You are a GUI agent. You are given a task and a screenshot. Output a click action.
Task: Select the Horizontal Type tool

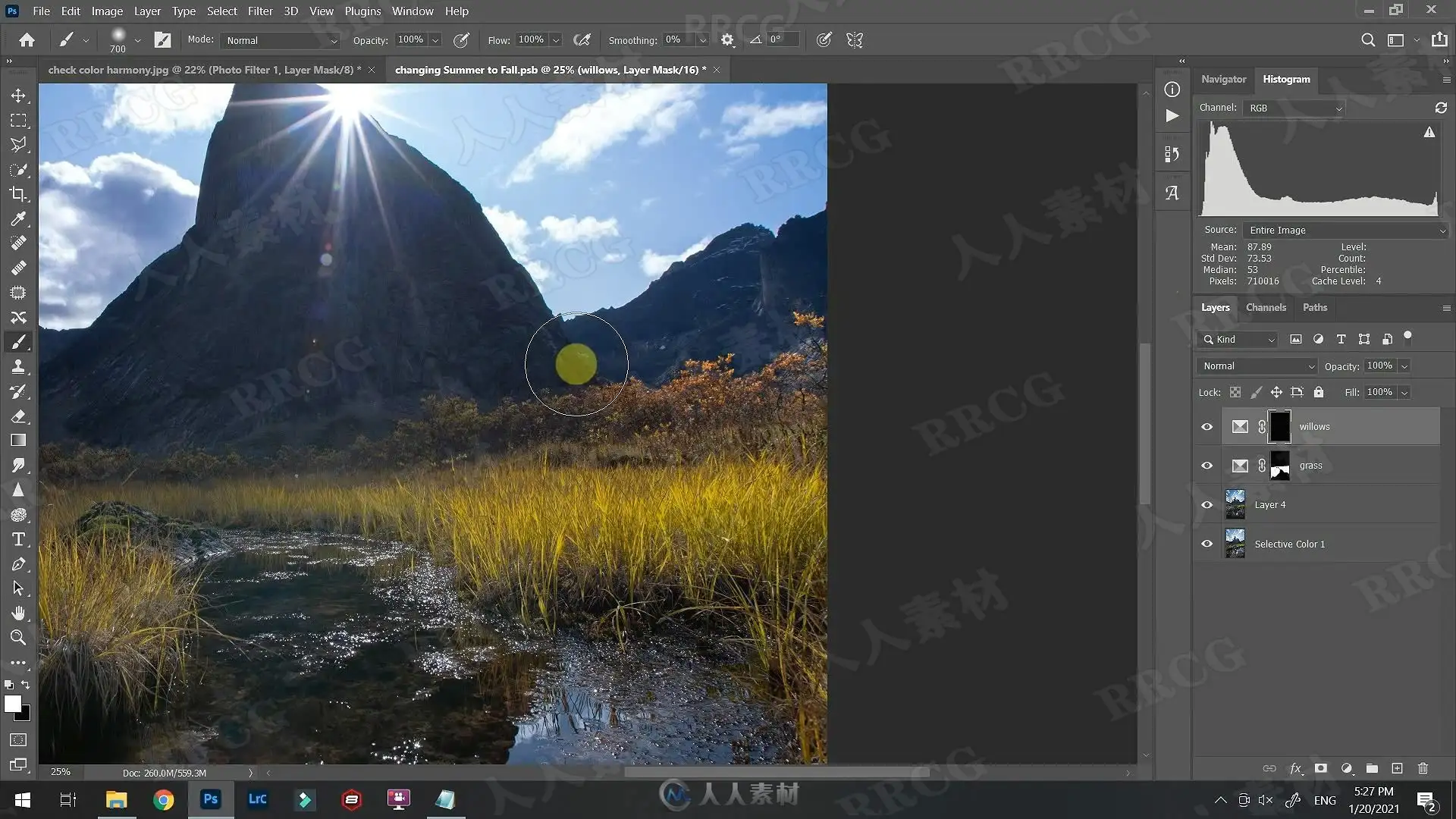[18, 539]
